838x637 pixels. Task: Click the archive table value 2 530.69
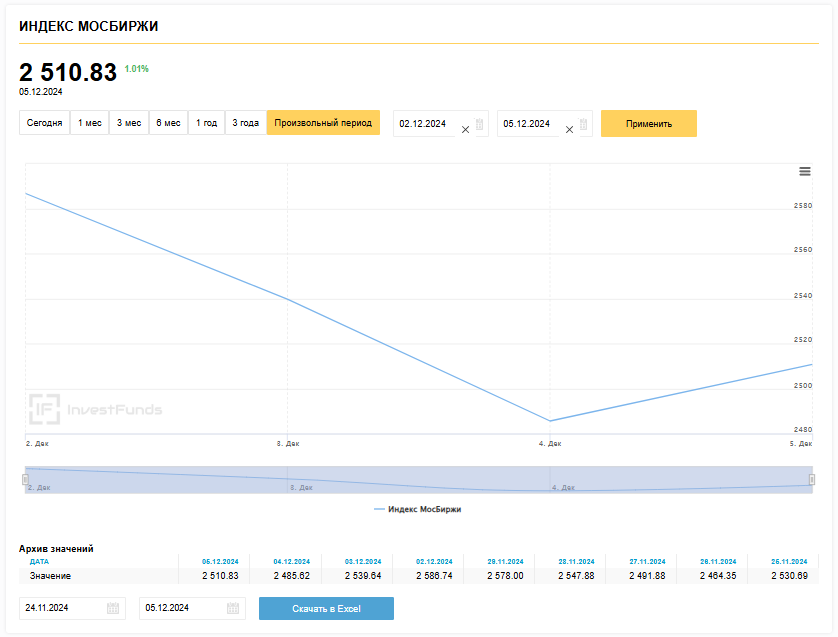pyautogui.click(x=789, y=576)
